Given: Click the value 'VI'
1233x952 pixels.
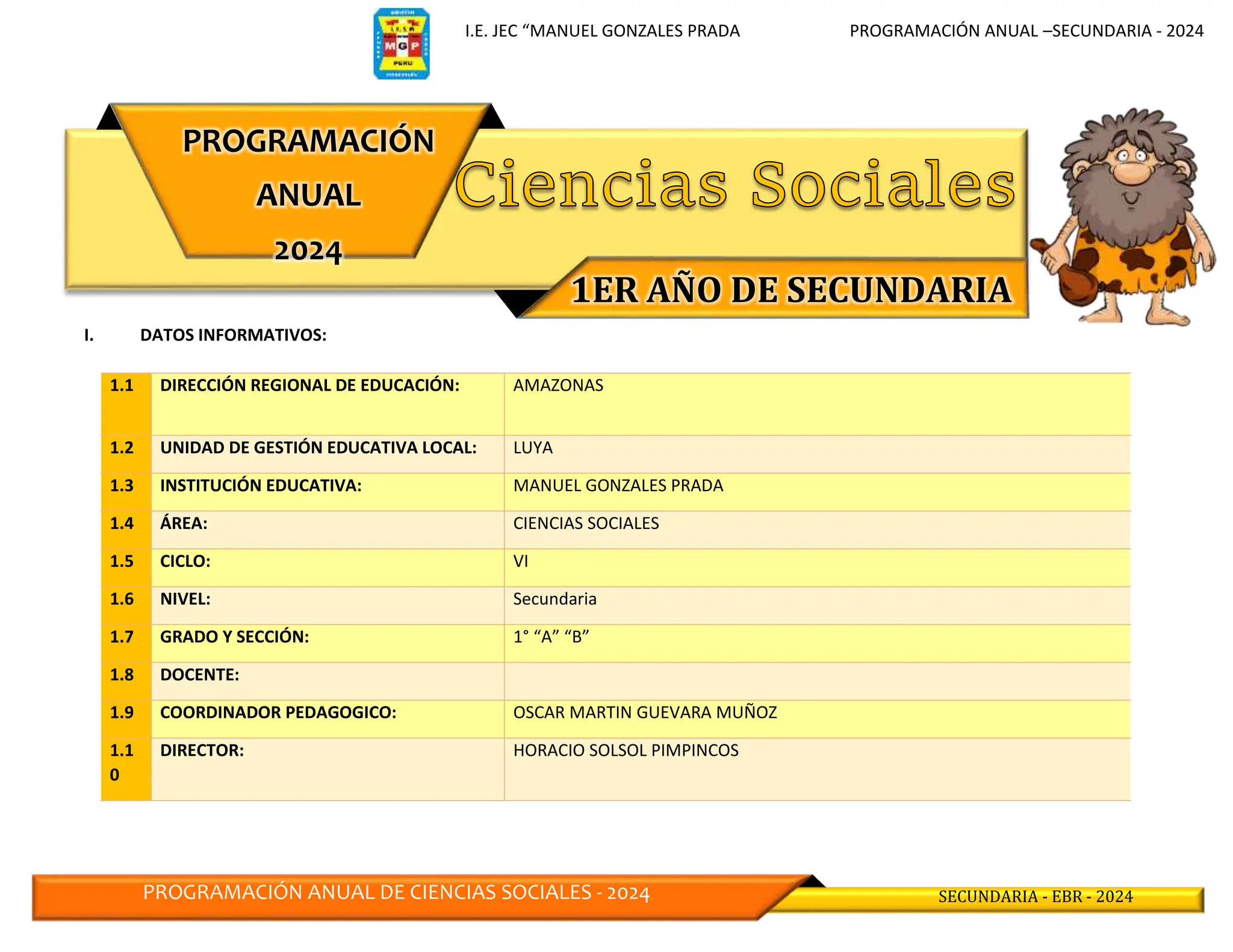Looking at the screenshot, I should click(x=521, y=561).
